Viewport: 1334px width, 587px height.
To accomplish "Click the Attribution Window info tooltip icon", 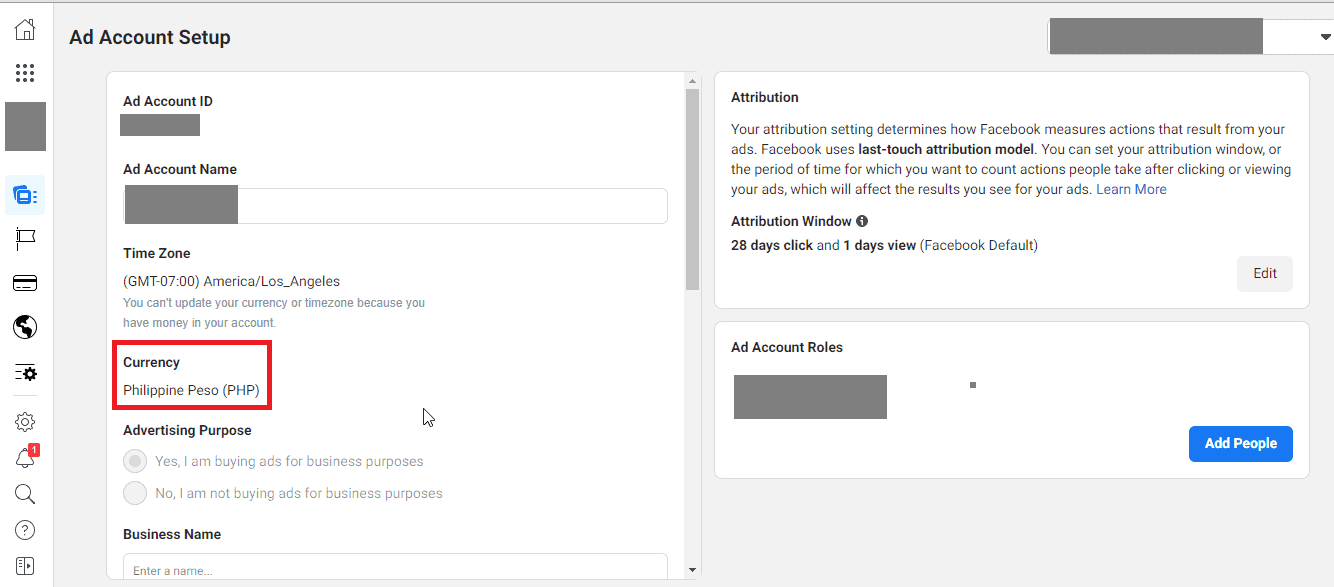I will 862,221.
